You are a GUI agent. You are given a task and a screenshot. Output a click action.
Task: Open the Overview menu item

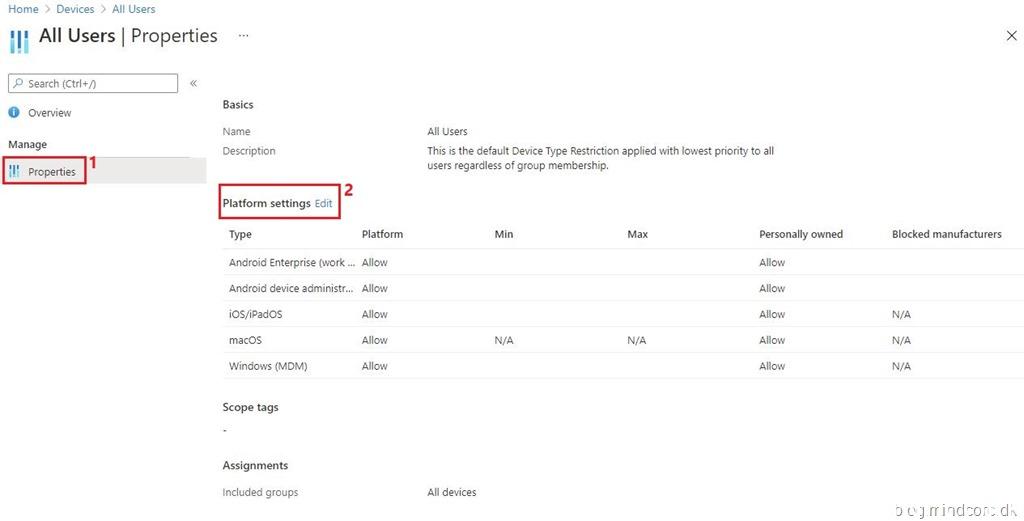(49, 113)
